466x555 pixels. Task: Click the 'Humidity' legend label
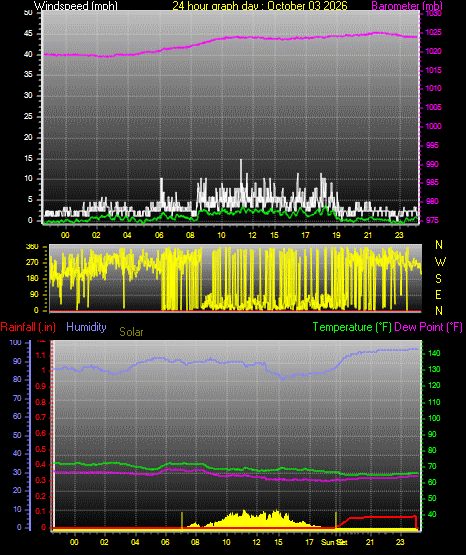coord(86,327)
